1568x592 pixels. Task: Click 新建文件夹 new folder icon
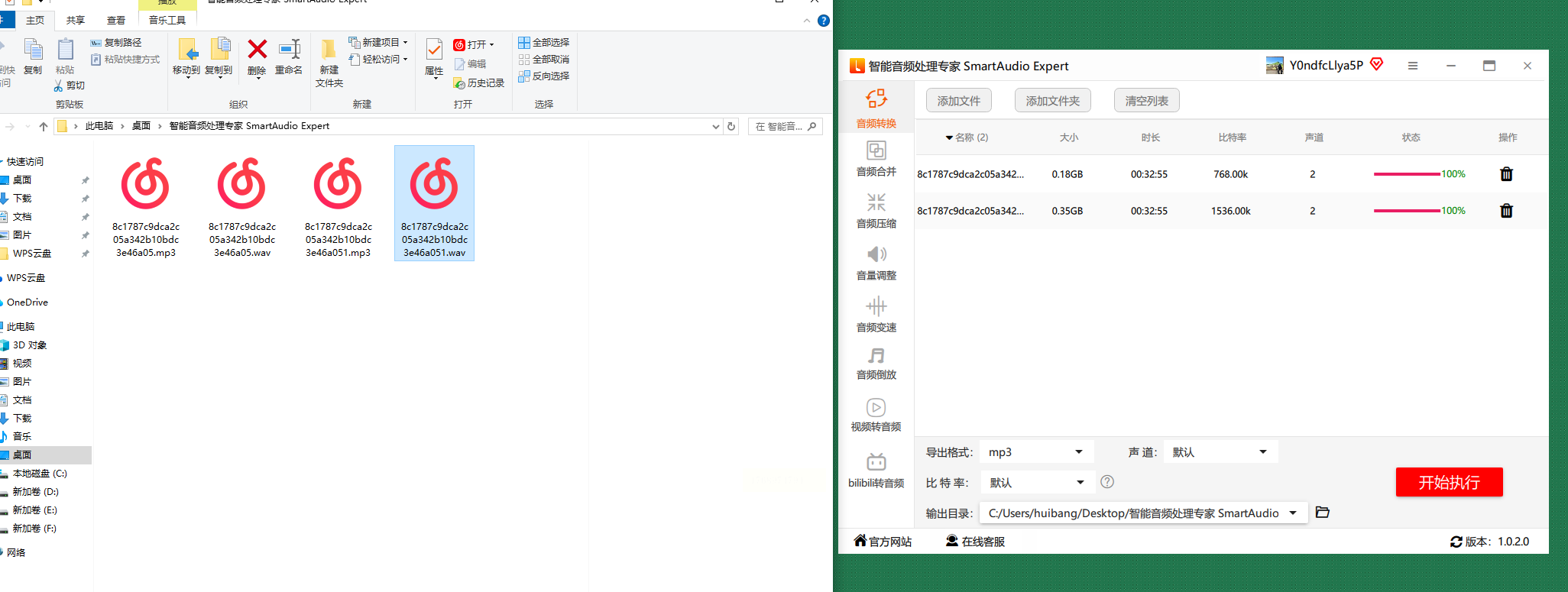(329, 63)
